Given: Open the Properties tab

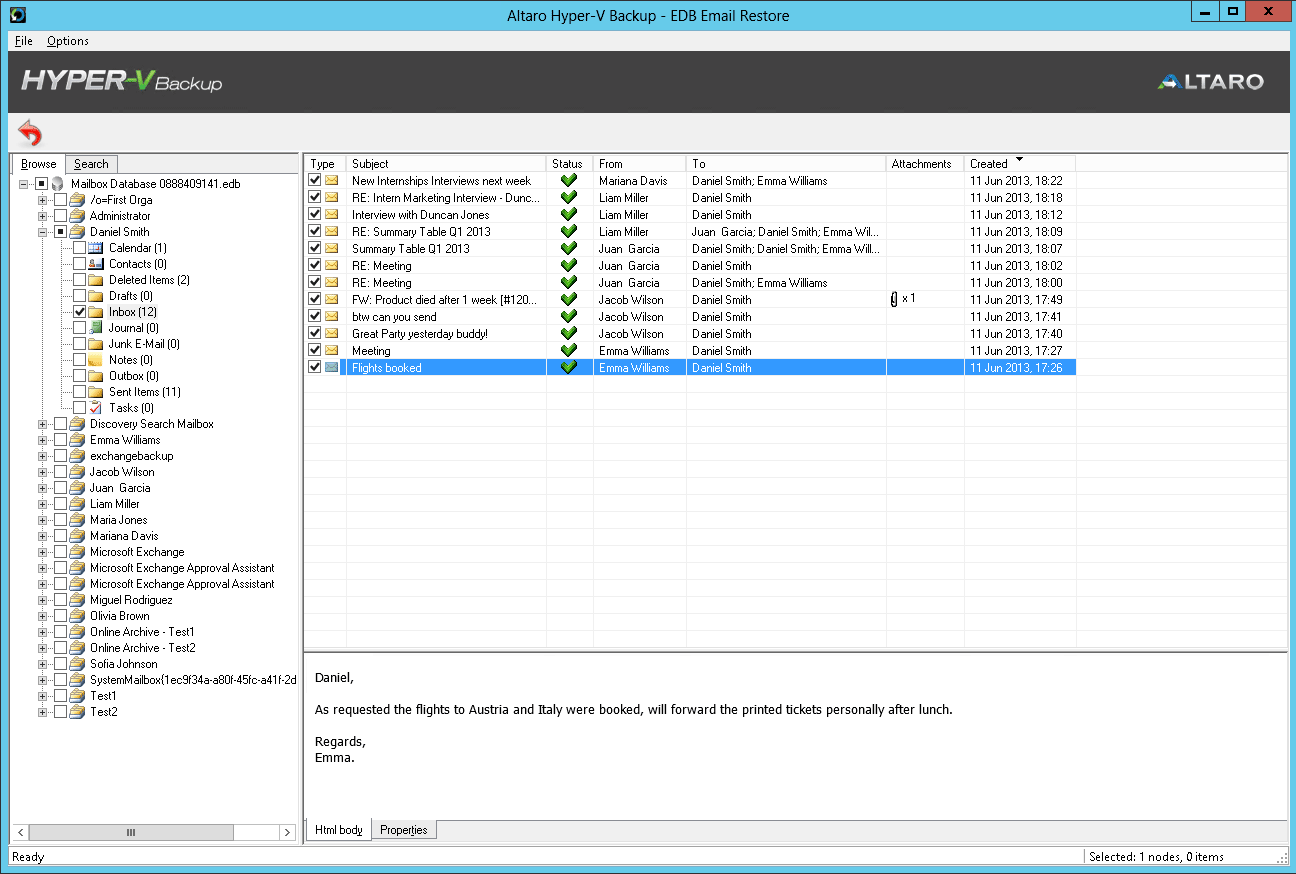Looking at the screenshot, I should click(x=404, y=830).
